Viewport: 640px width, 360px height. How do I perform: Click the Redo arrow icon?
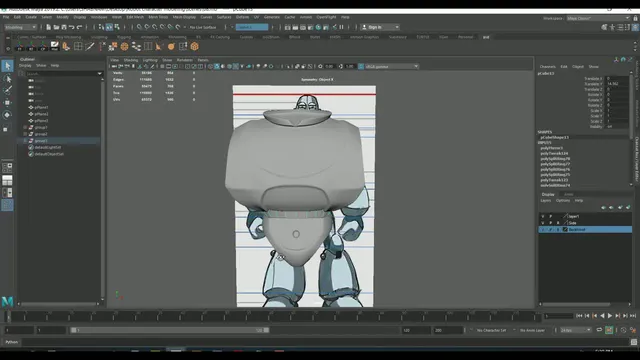click(x=80, y=27)
